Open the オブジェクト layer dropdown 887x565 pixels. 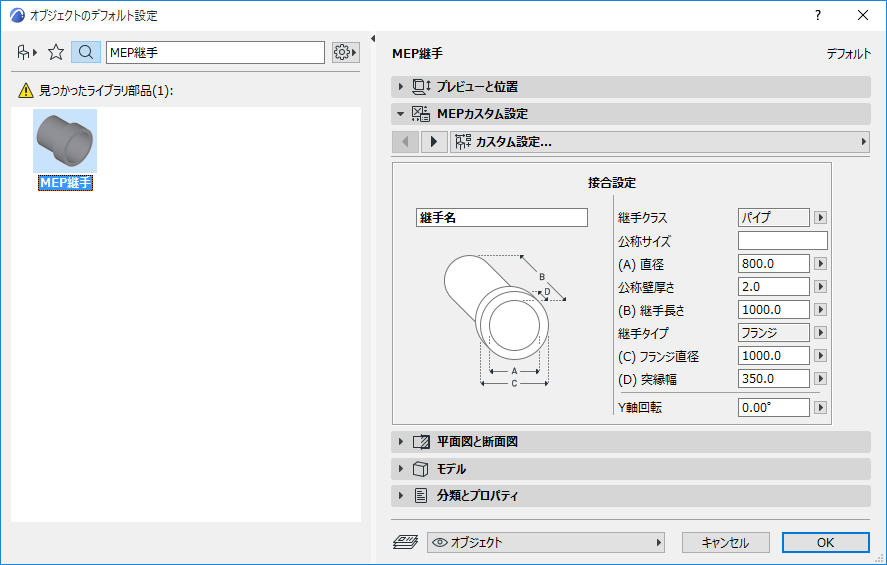(546, 542)
